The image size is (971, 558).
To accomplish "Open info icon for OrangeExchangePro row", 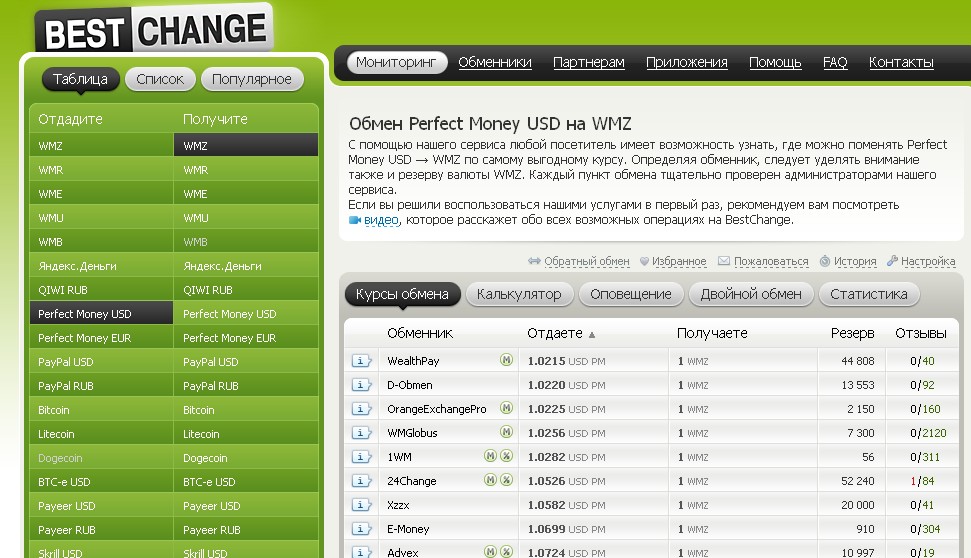I will coord(361,409).
